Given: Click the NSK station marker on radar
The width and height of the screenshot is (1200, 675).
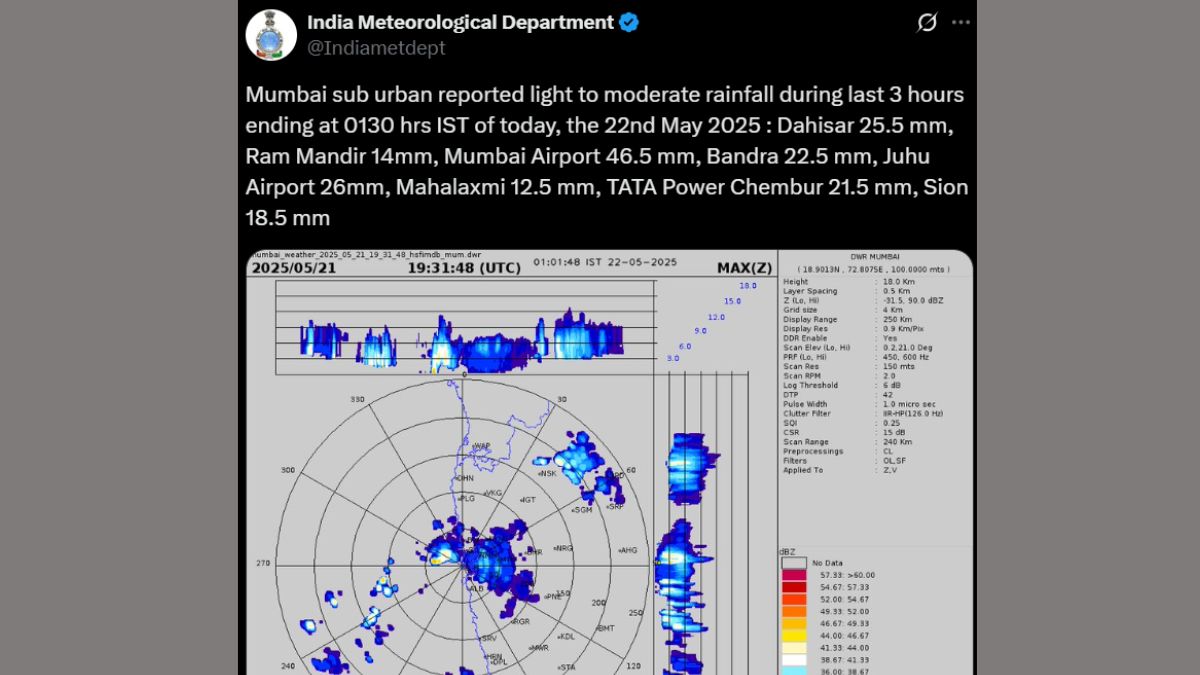Looking at the screenshot, I should (546, 473).
